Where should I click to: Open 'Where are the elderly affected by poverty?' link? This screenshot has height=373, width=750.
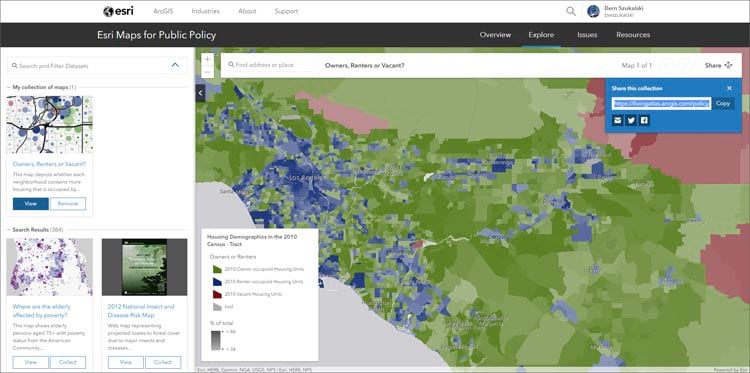(40, 311)
